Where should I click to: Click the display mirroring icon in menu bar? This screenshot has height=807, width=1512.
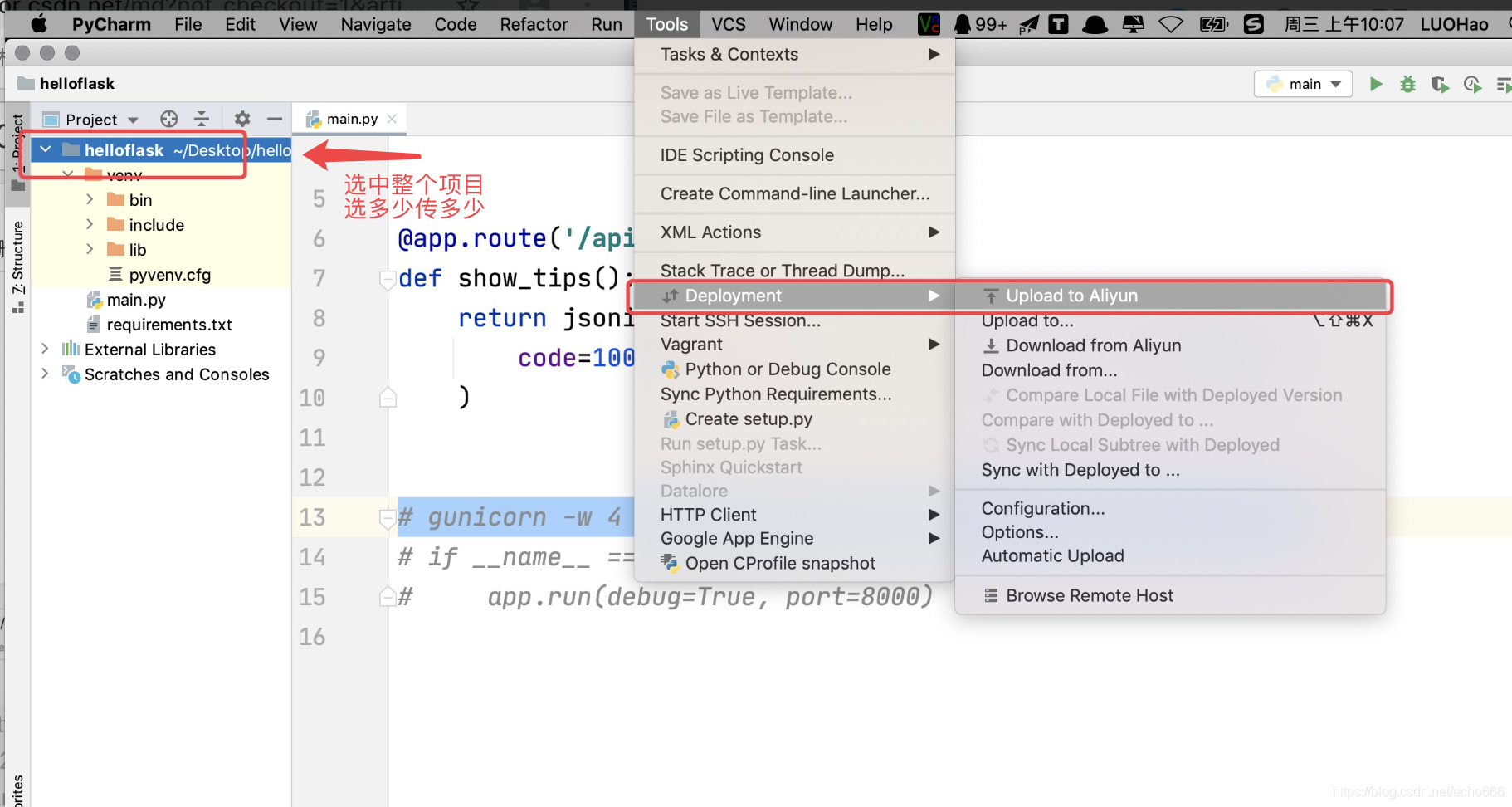point(1133,24)
